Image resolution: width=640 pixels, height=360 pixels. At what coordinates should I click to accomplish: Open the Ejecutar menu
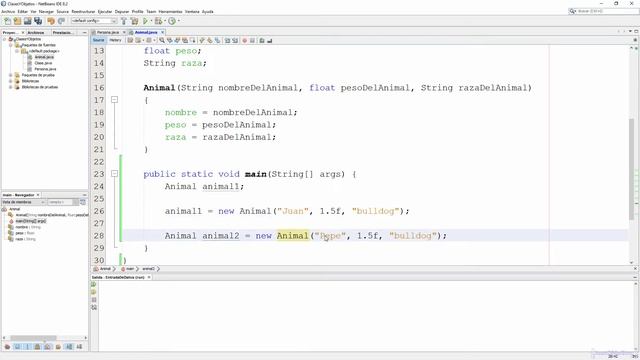coord(105,11)
